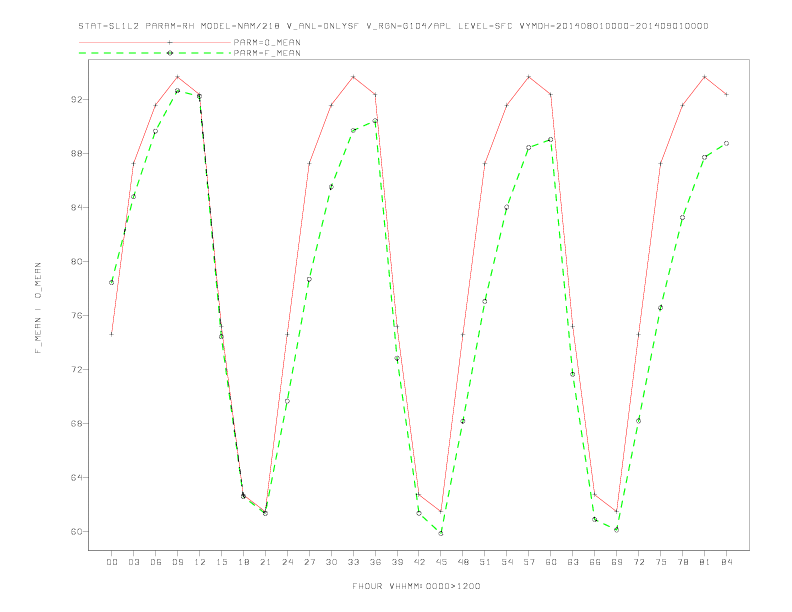The height and width of the screenshot is (612, 792).
Task: Click the chart title starting STAT=SL1L2
Action: [x=393, y=26]
